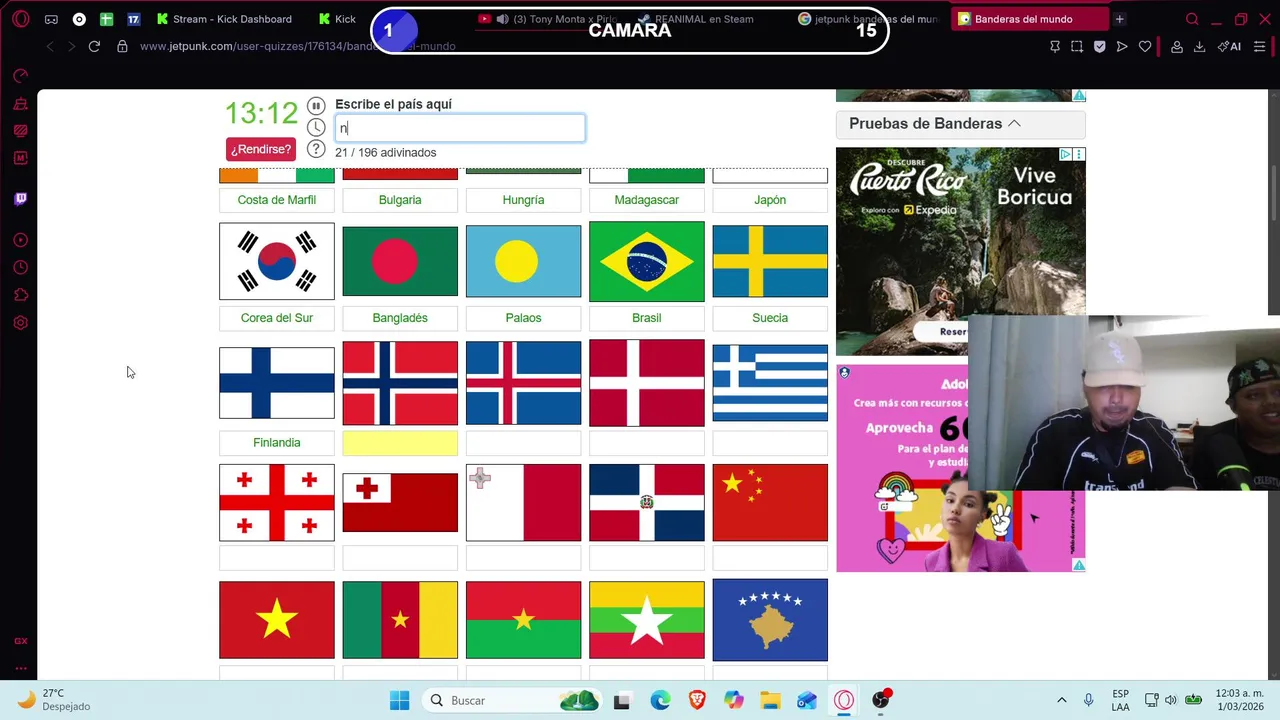Viewport: 1280px width, 720px height.
Task: Click the ¿Rendirse? give up button
Action: tap(261, 149)
